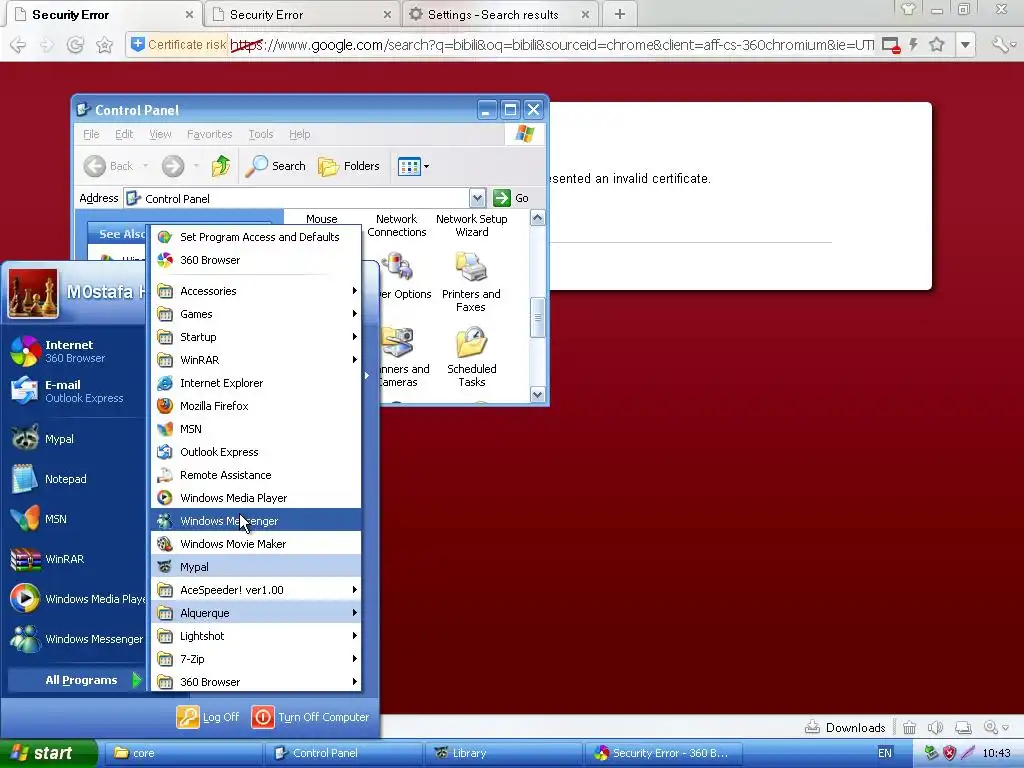Image resolution: width=1024 pixels, height=768 pixels.
Task: Open Internet Explorer from programs list
Action: coord(256,383)
